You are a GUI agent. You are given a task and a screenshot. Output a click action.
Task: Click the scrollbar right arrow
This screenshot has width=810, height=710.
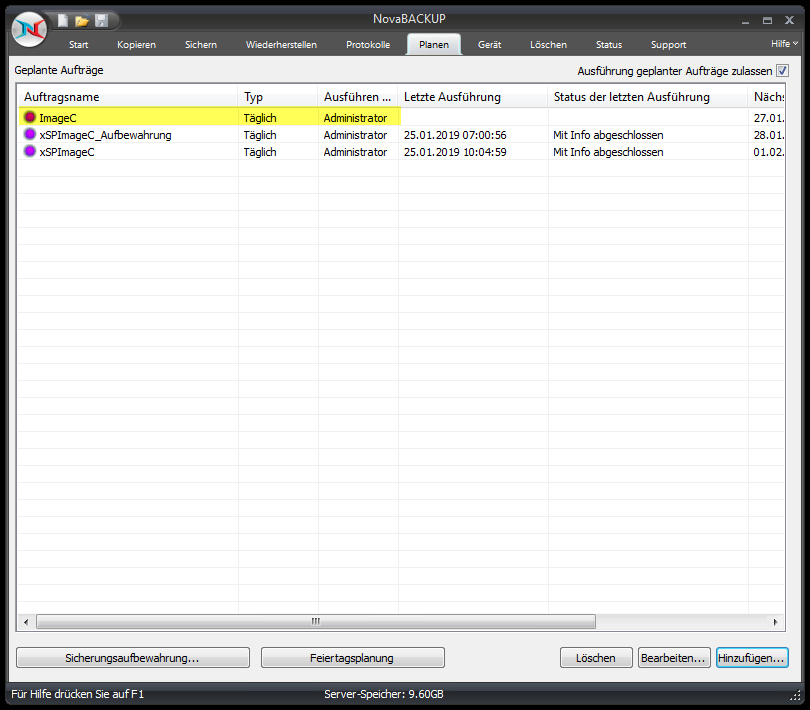(775, 622)
